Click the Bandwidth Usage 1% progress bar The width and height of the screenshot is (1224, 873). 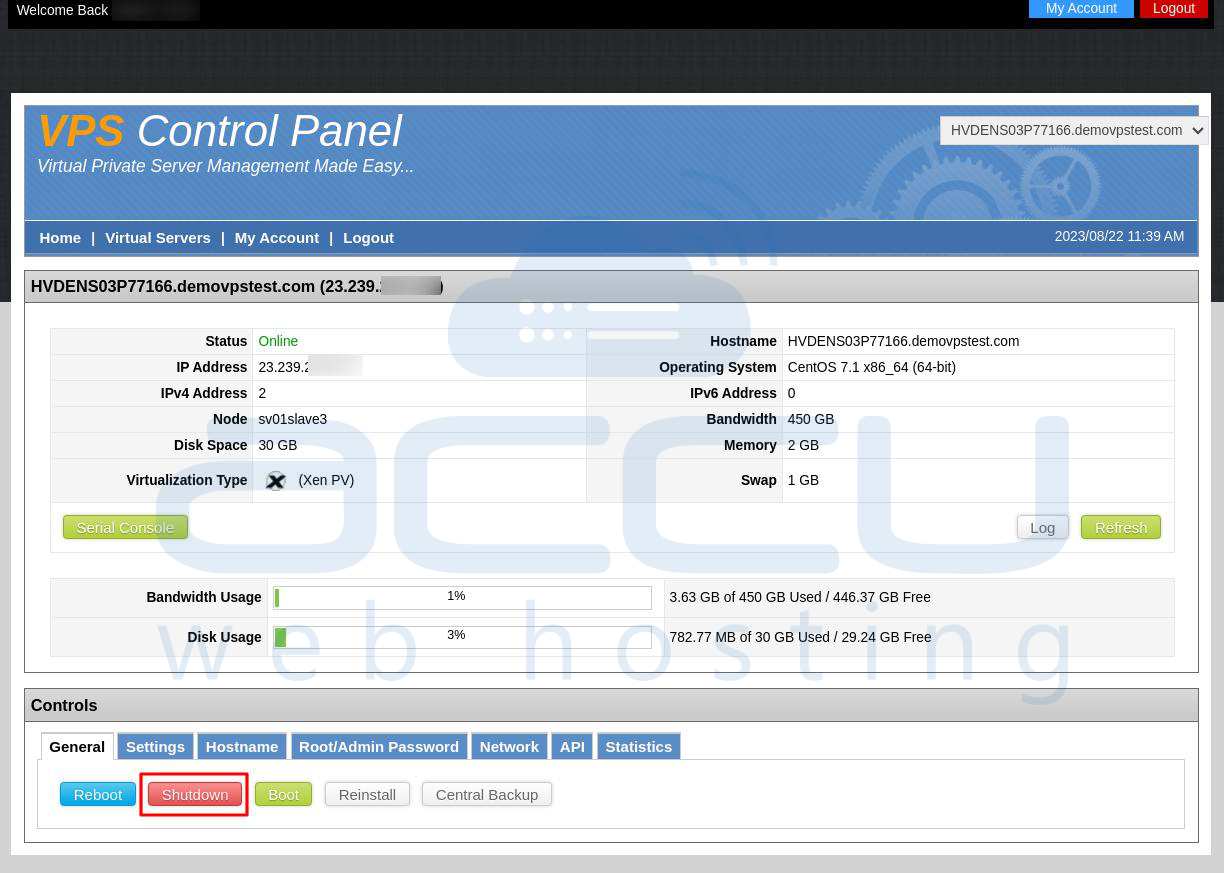462,598
